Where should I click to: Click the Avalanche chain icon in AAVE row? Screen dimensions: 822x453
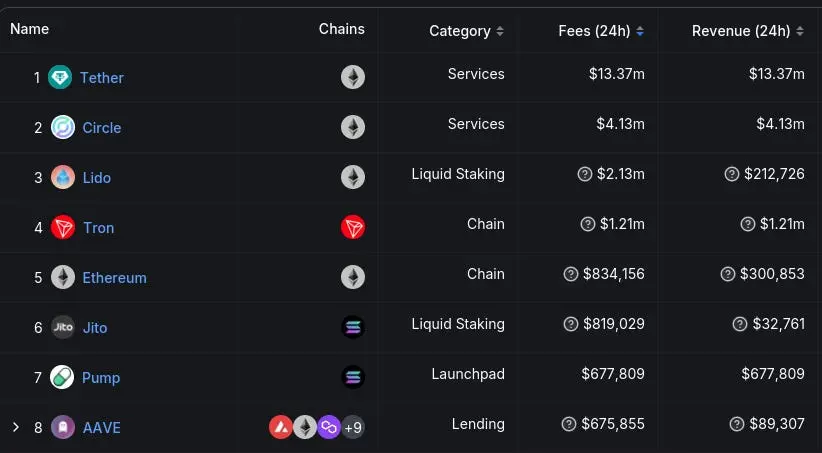(281, 428)
